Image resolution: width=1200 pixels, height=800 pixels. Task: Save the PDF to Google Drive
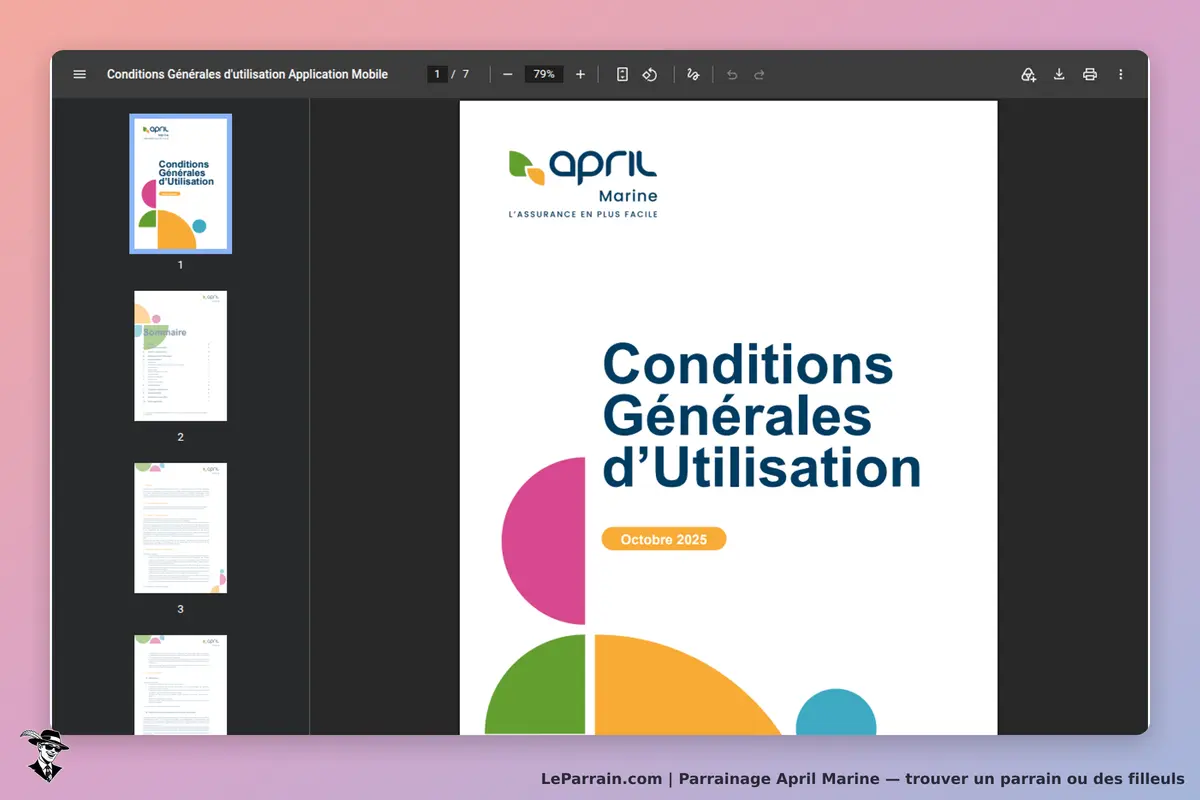(x=1028, y=74)
